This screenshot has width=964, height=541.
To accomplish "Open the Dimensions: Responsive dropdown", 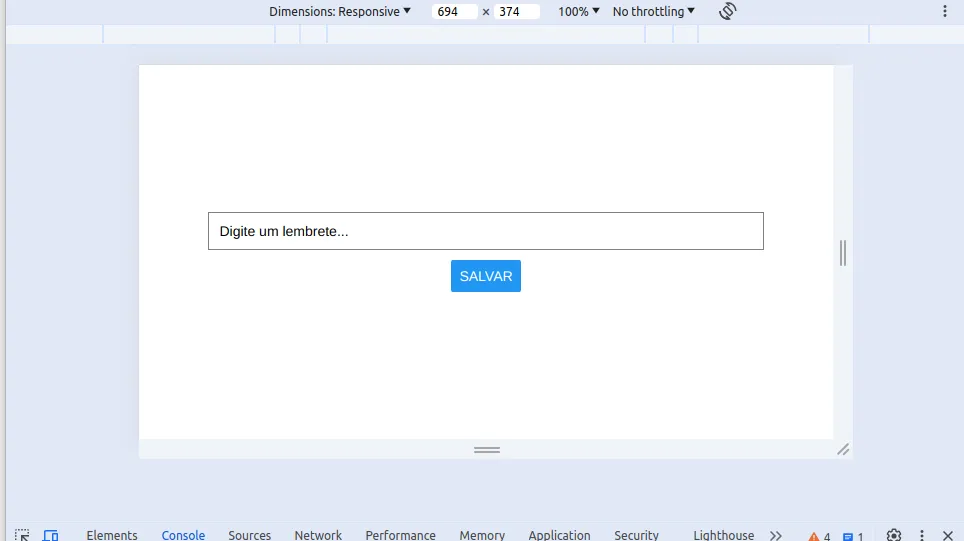I will (x=339, y=11).
